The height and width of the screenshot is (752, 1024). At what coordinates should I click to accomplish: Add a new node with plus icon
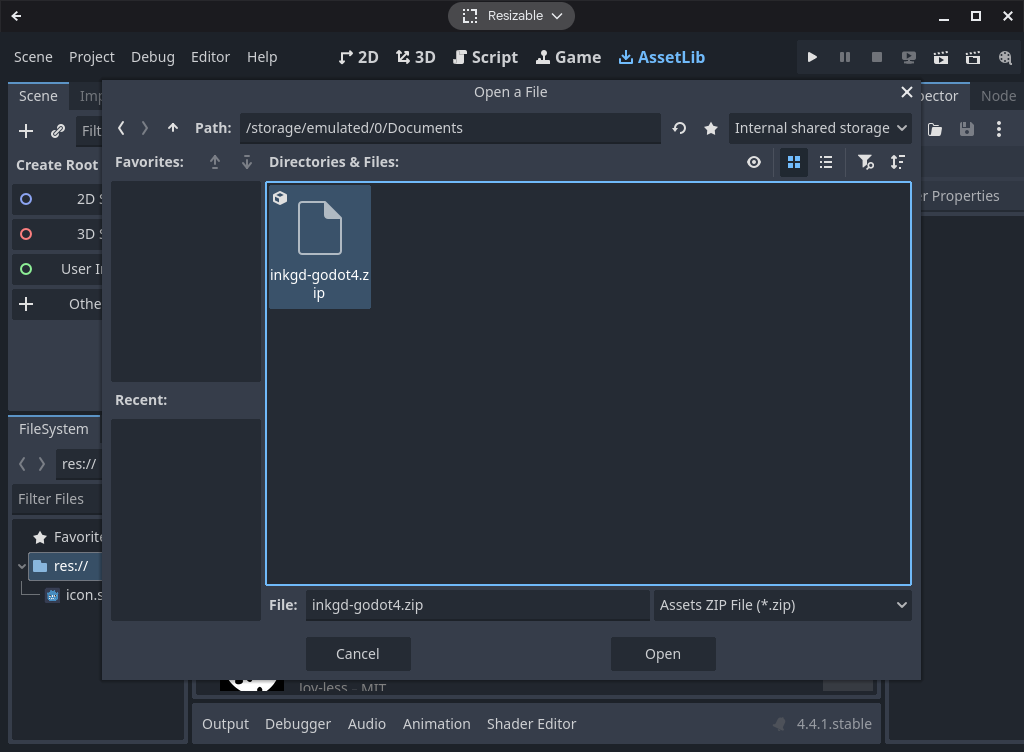25,131
